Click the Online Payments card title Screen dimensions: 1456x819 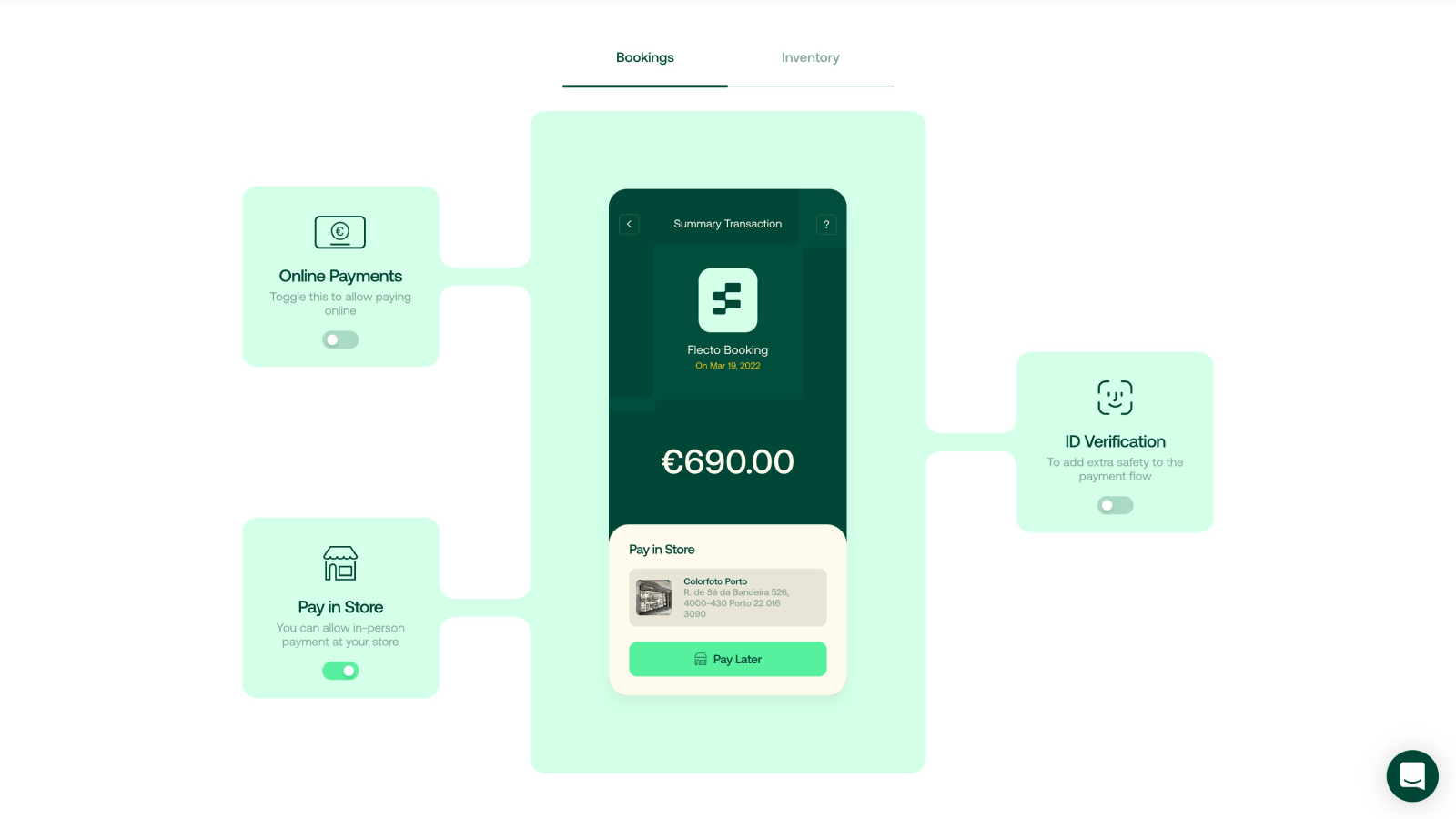point(340,276)
